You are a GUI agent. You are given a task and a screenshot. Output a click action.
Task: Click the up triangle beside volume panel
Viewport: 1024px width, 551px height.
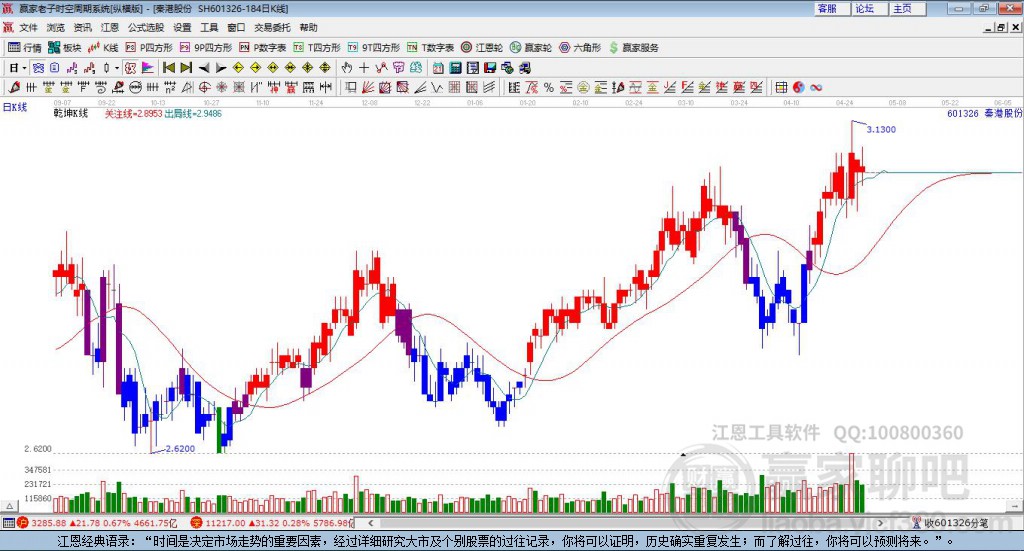(x=9, y=506)
